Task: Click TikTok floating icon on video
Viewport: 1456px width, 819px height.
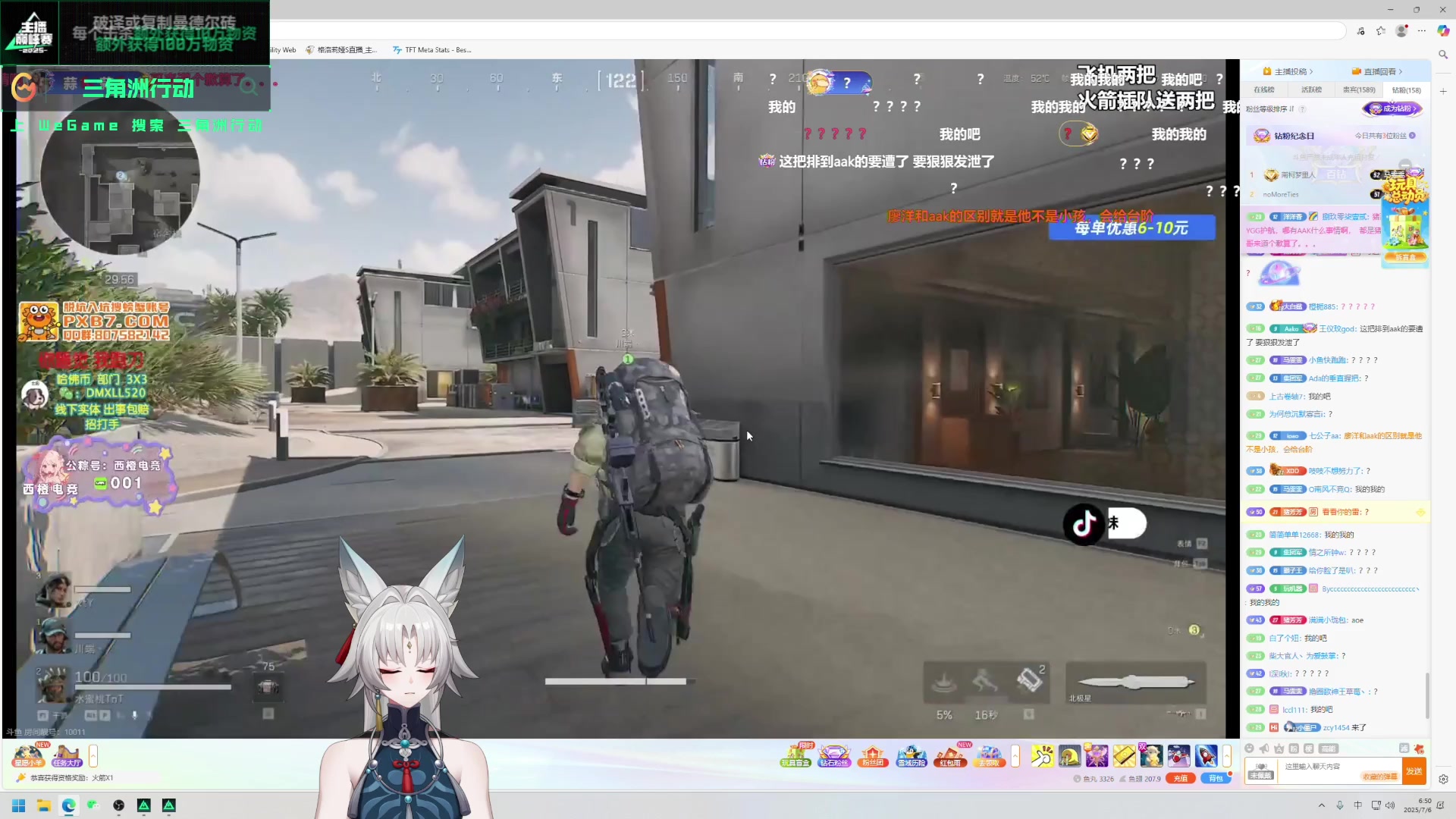Action: pos(1084,523)
